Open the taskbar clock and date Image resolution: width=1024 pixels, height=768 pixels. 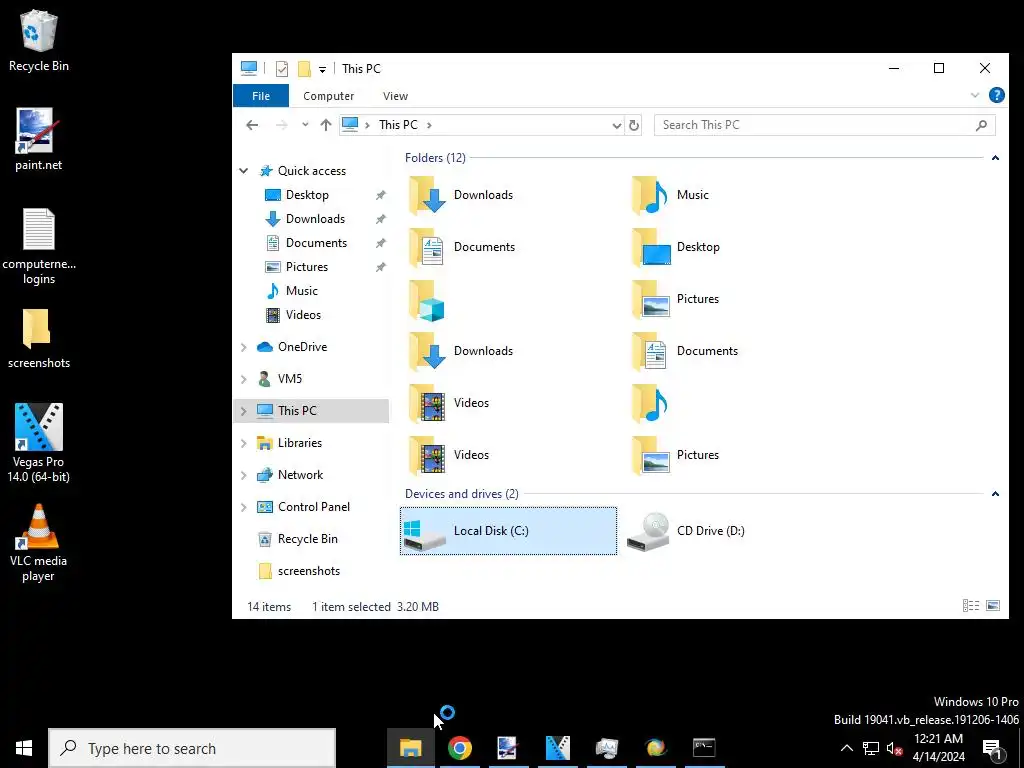click(x=938, y=748)
